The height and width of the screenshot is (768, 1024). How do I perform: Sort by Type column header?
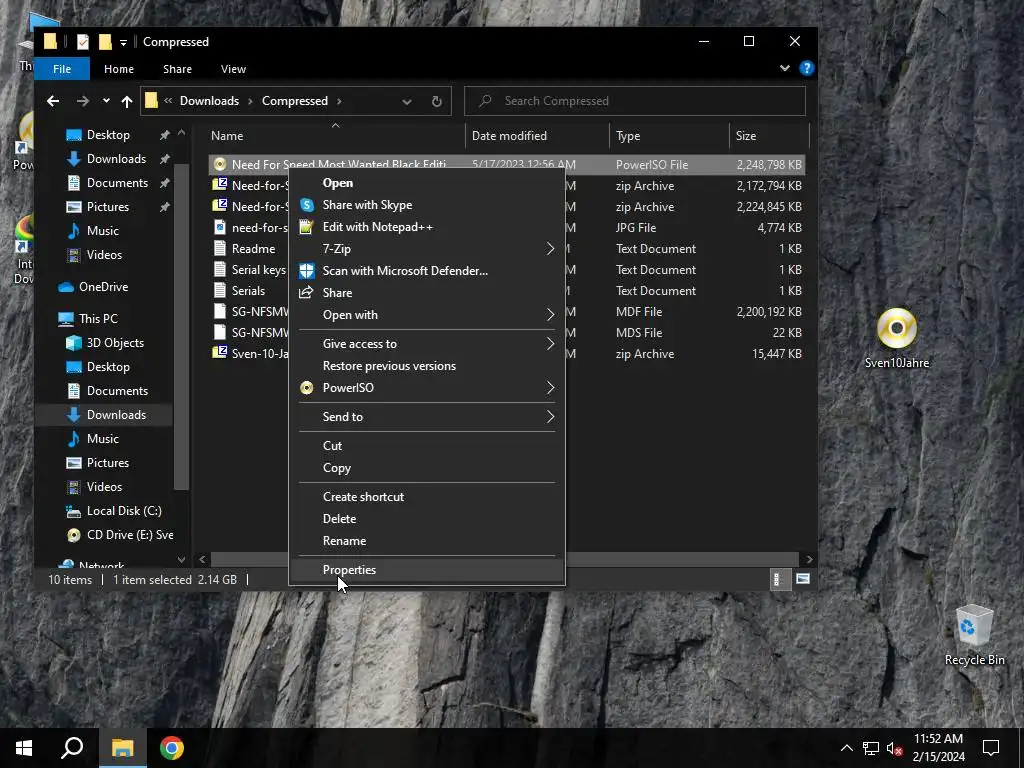669,136
